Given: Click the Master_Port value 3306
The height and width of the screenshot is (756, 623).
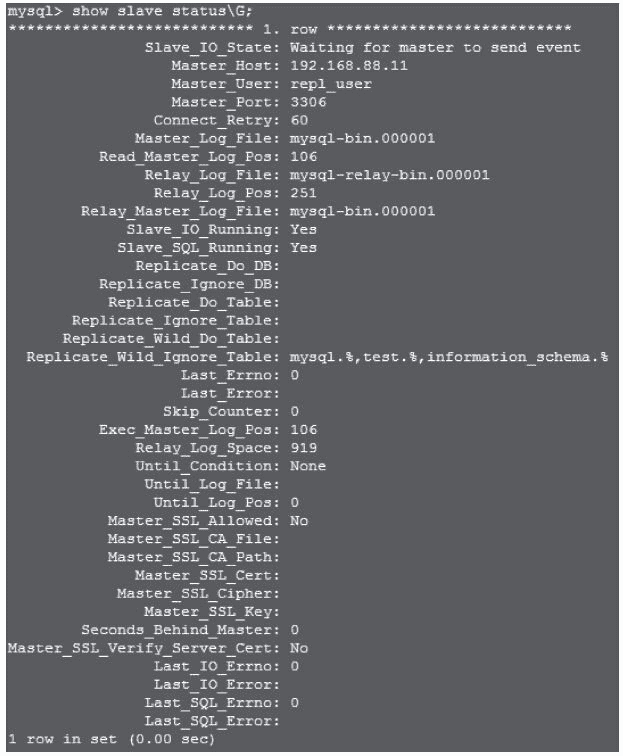Looking at the screenshot, I should pos(307,102).
